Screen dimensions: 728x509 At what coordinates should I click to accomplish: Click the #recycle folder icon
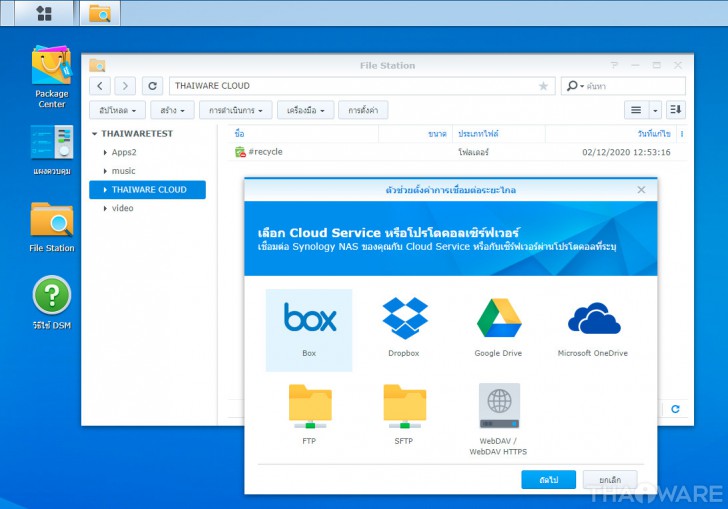click(x=240, y=152)
